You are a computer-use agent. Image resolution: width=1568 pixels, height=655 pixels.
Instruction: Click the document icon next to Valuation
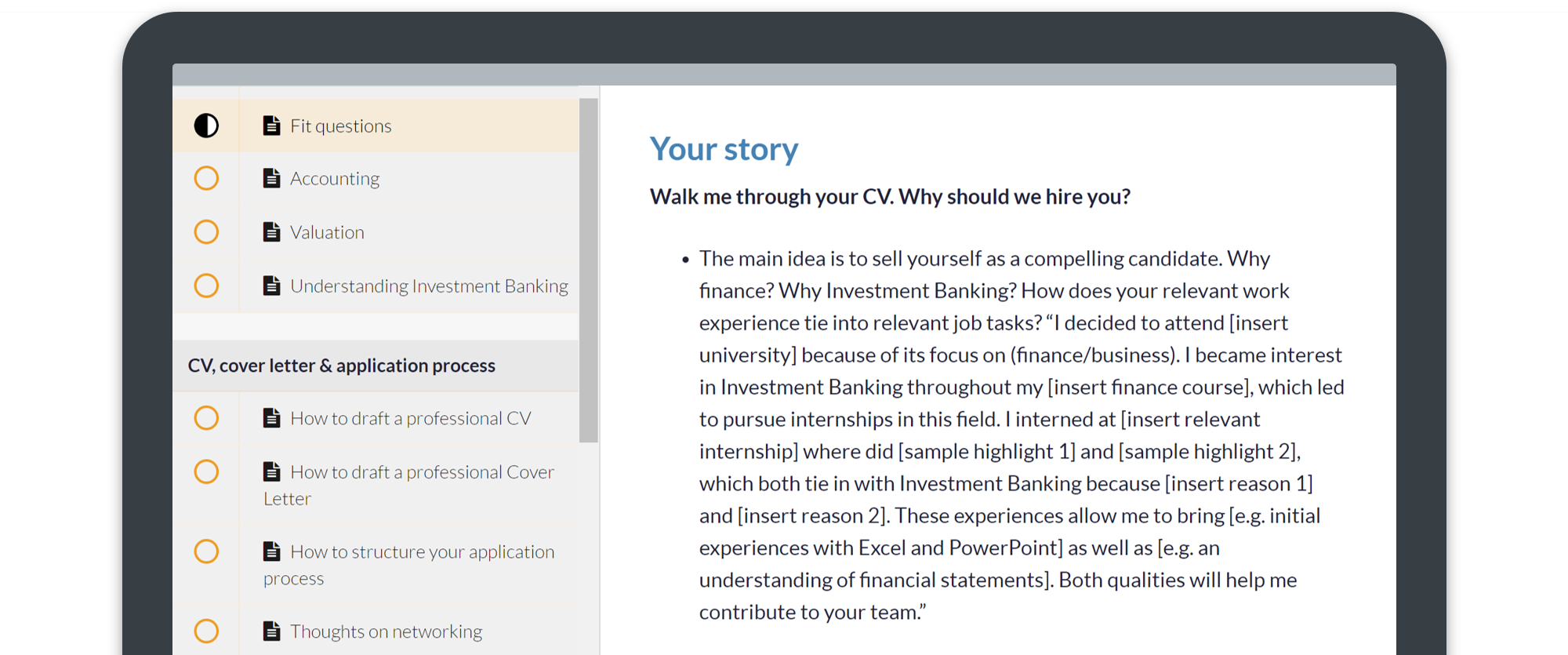coord(271,231)
